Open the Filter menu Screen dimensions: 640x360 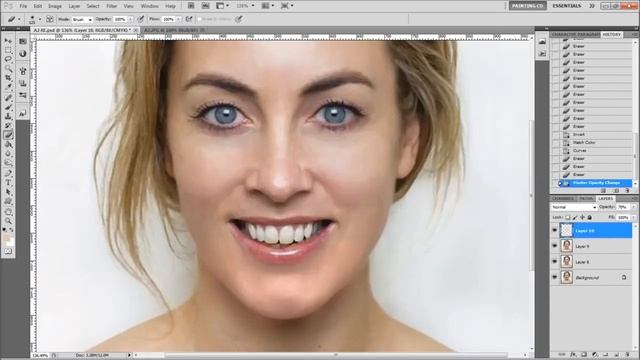click(111, 6)
